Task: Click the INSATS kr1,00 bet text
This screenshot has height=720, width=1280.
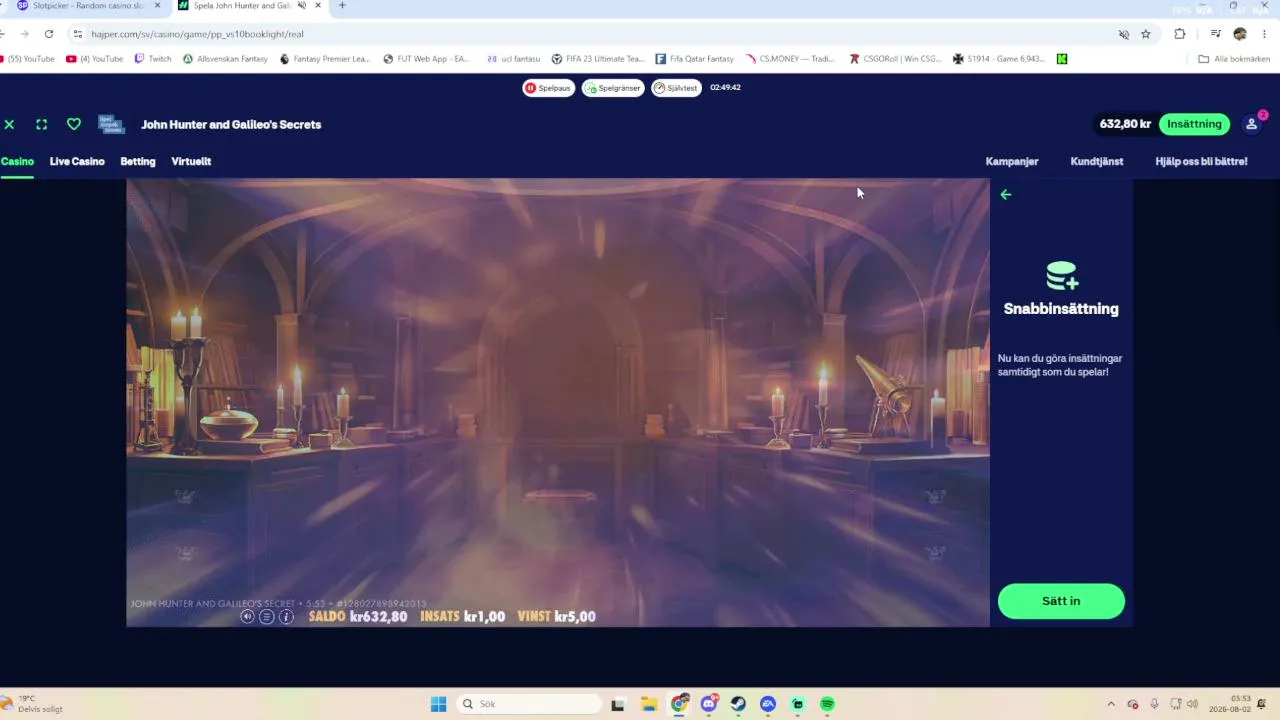Action: 463,617
